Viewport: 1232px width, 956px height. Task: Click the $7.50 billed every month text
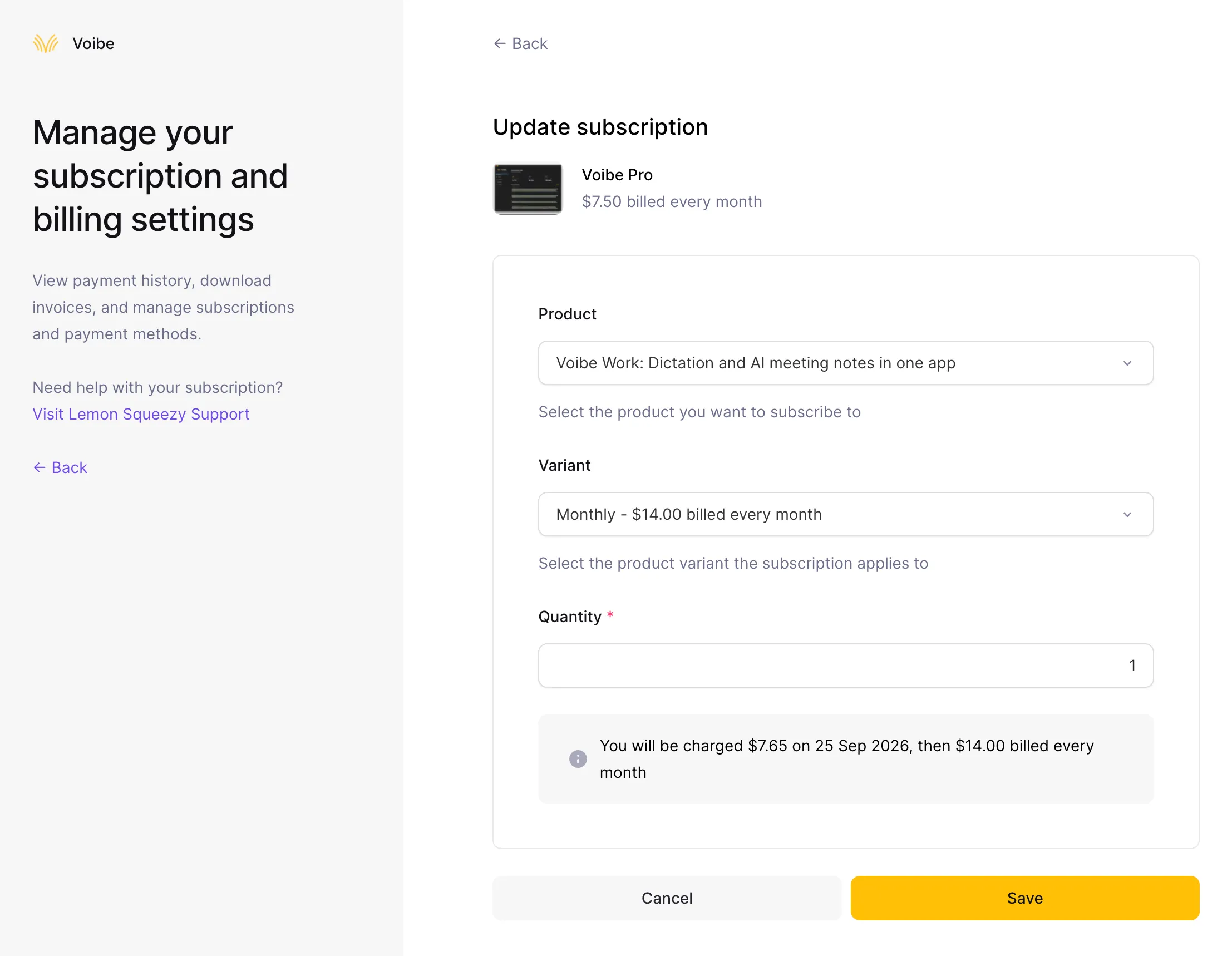pyautogui.click(x=672, y=201)
